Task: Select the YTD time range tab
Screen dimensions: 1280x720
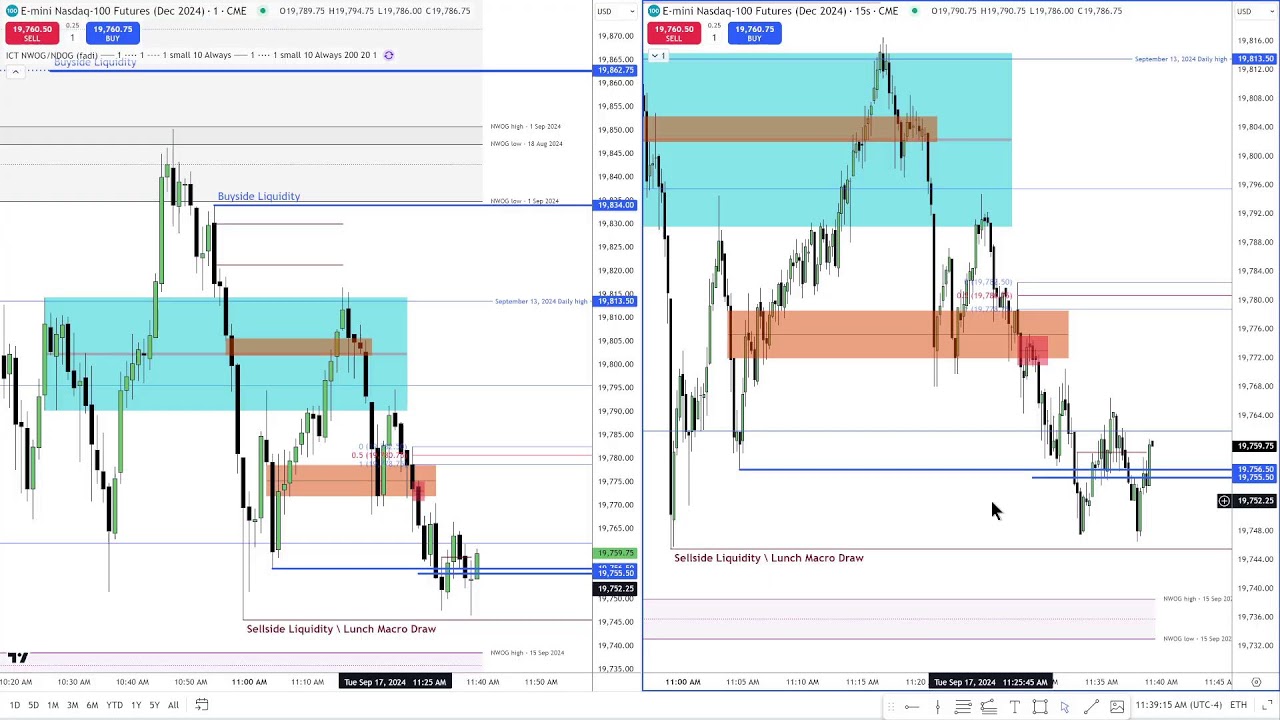Action: [114, 705]
